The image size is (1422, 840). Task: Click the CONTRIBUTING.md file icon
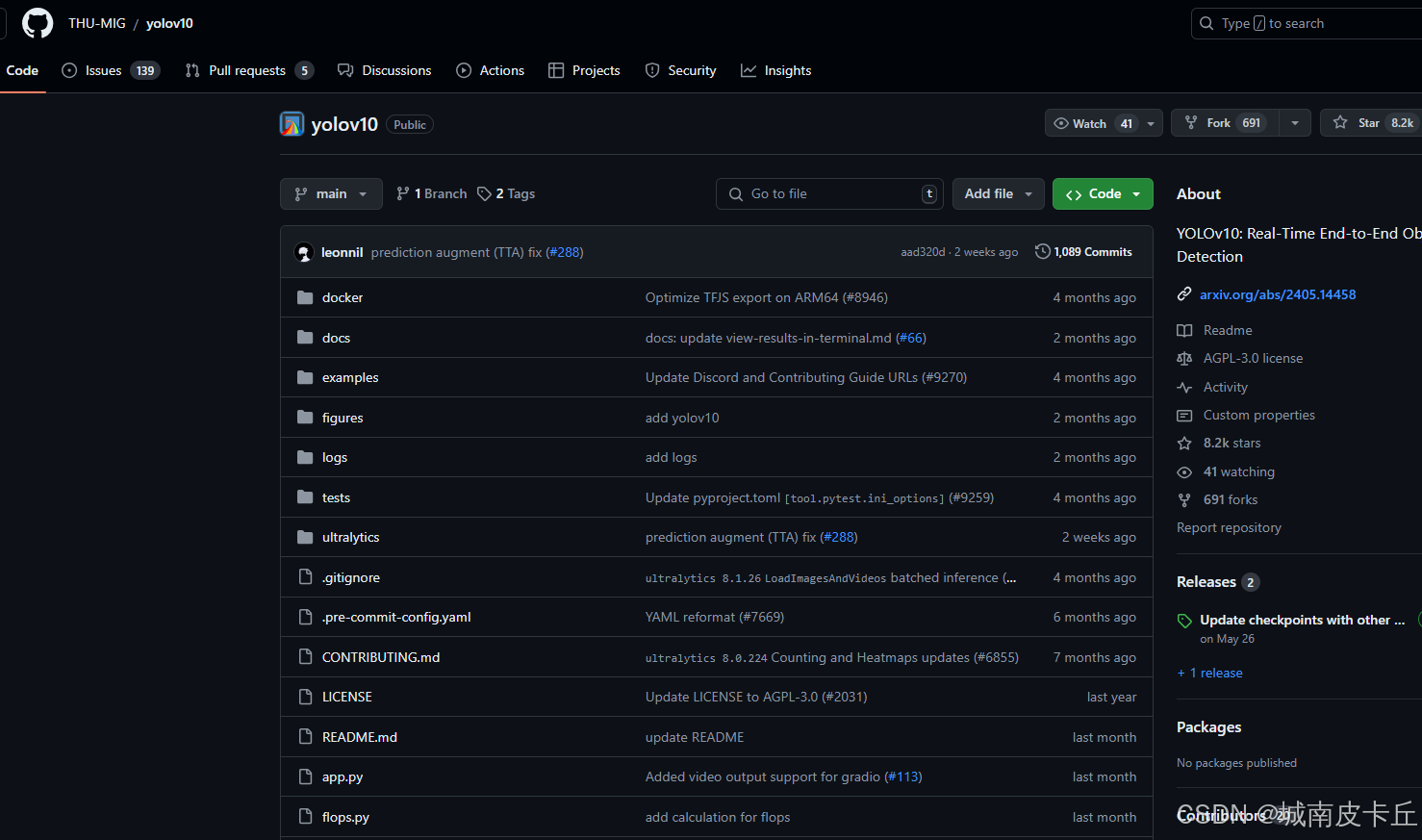tap(305, 657)
